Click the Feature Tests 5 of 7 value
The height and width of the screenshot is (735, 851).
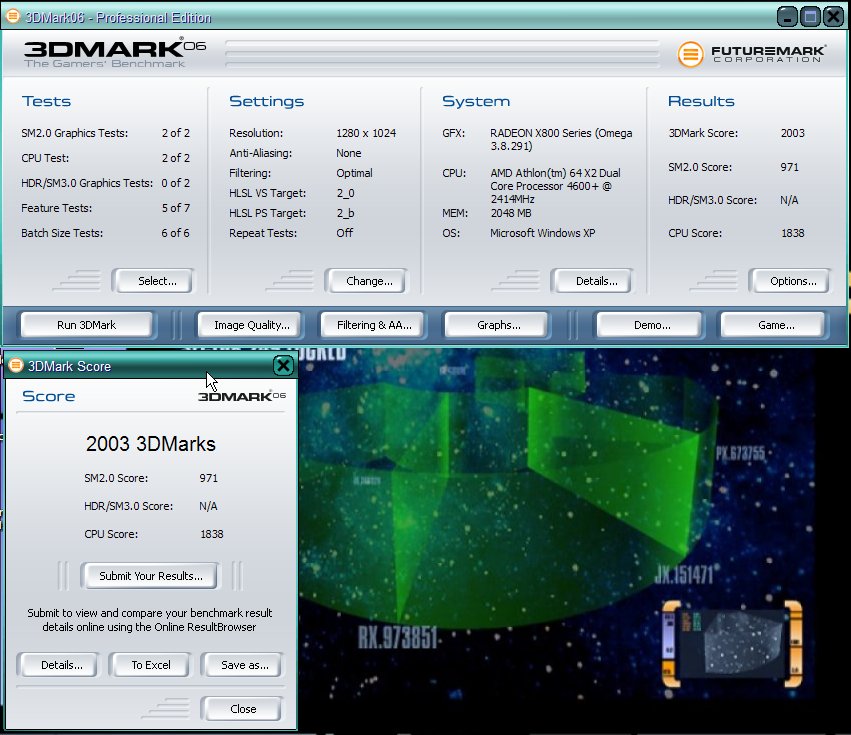(x=175, y=208)
